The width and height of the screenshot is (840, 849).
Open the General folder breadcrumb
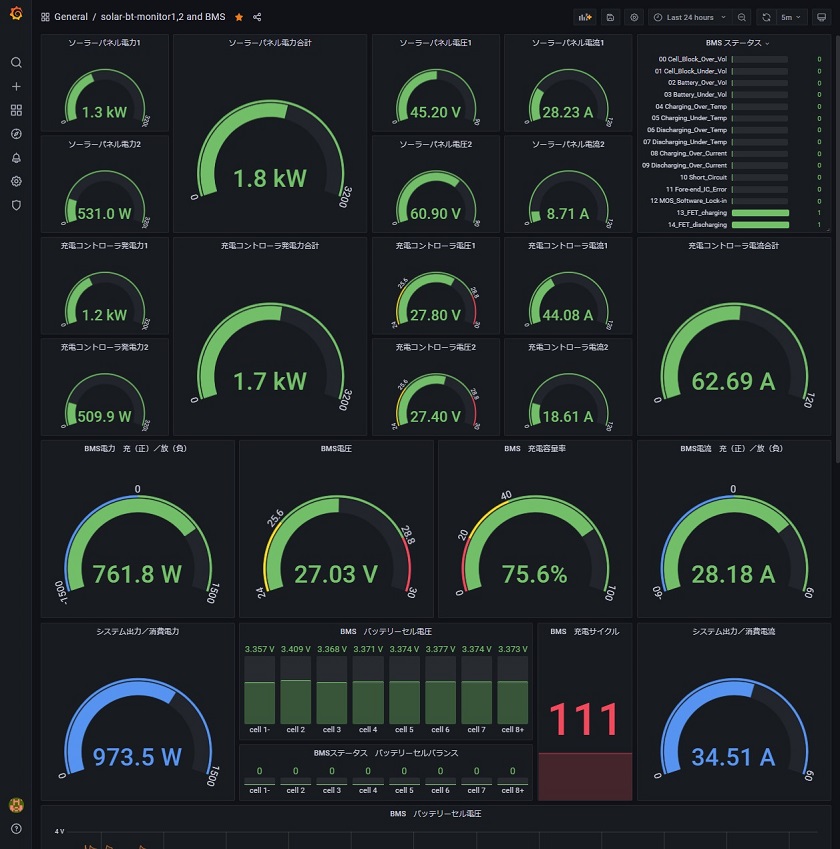point(71,17)
